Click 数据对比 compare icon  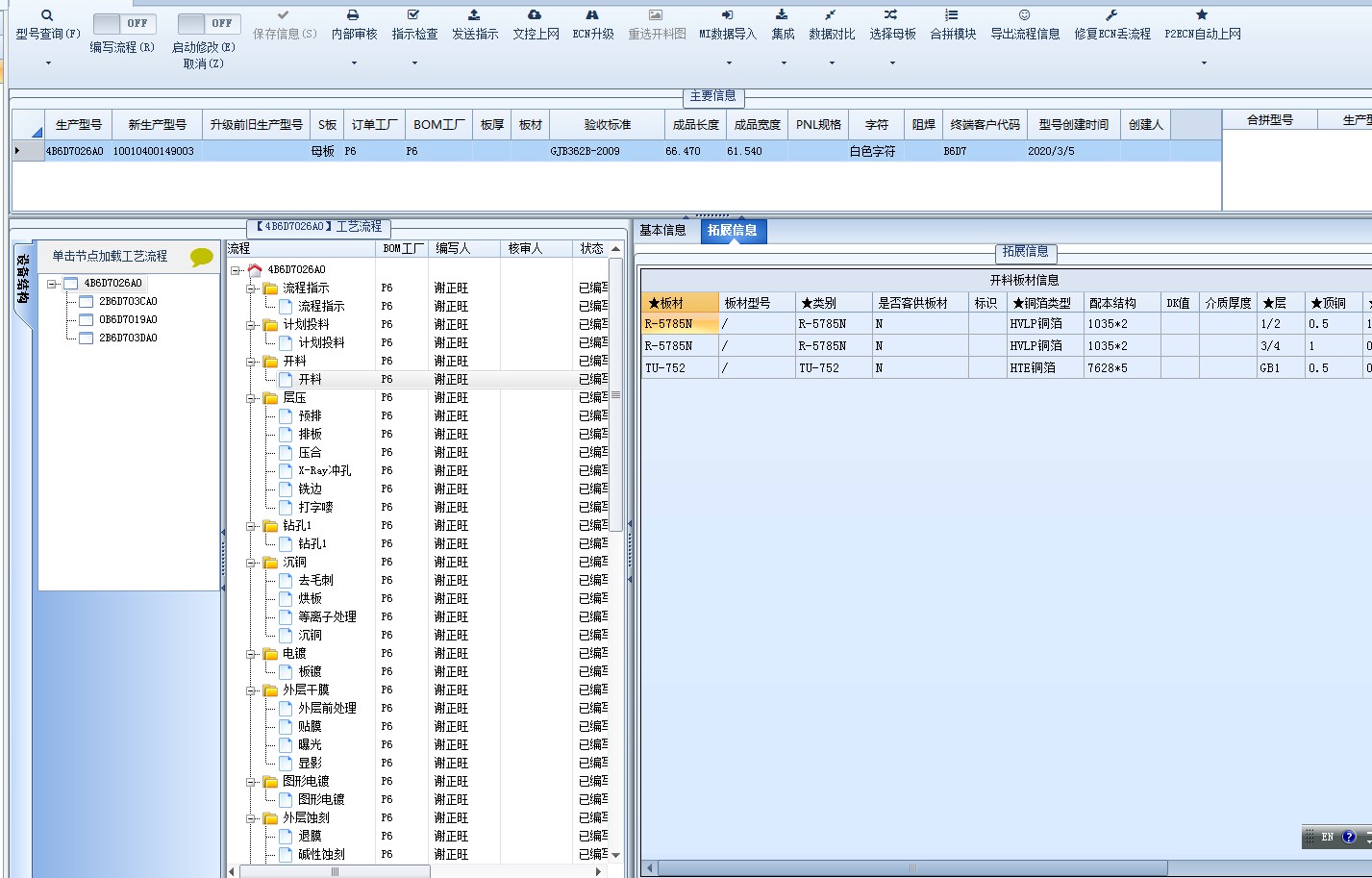[831, 15]
